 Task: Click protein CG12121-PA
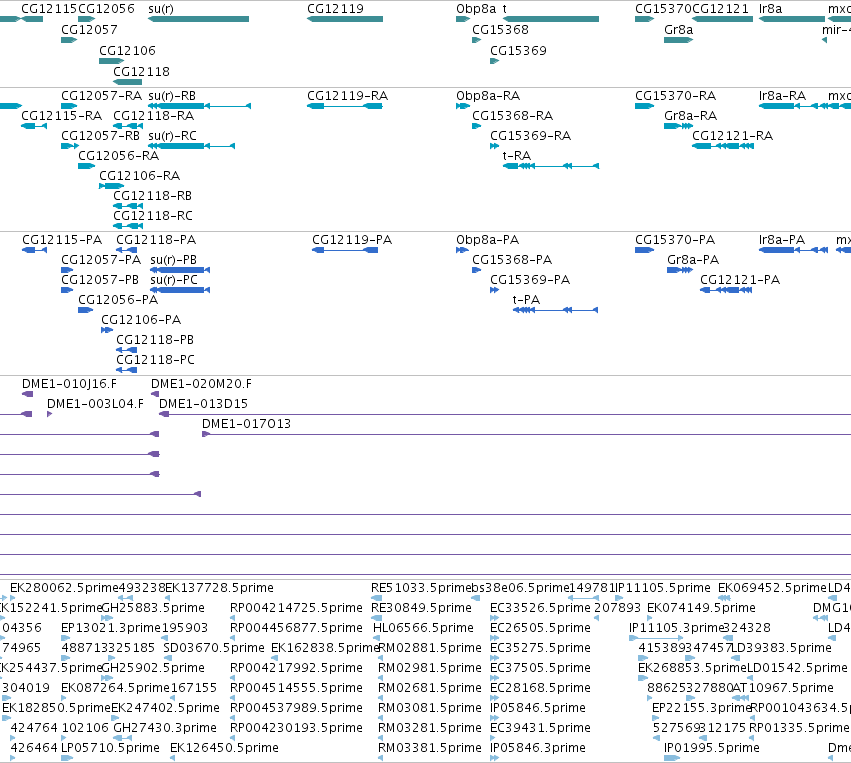(740, 280)
